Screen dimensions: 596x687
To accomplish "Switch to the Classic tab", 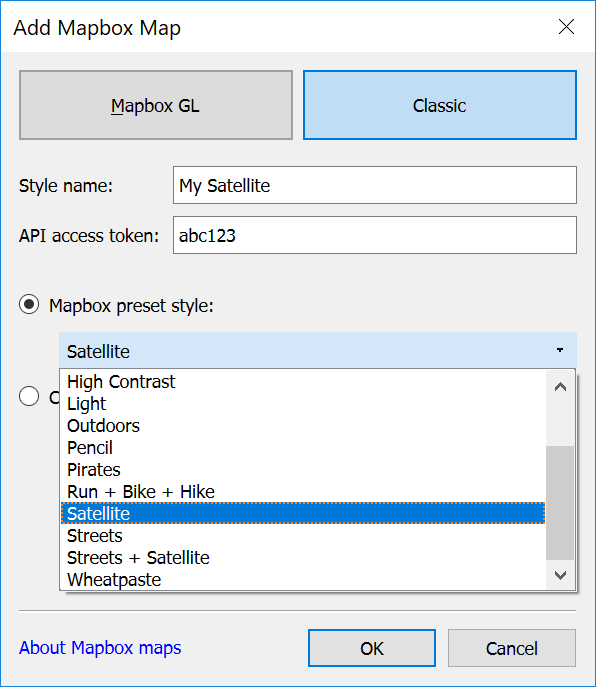I will point(440,105).
